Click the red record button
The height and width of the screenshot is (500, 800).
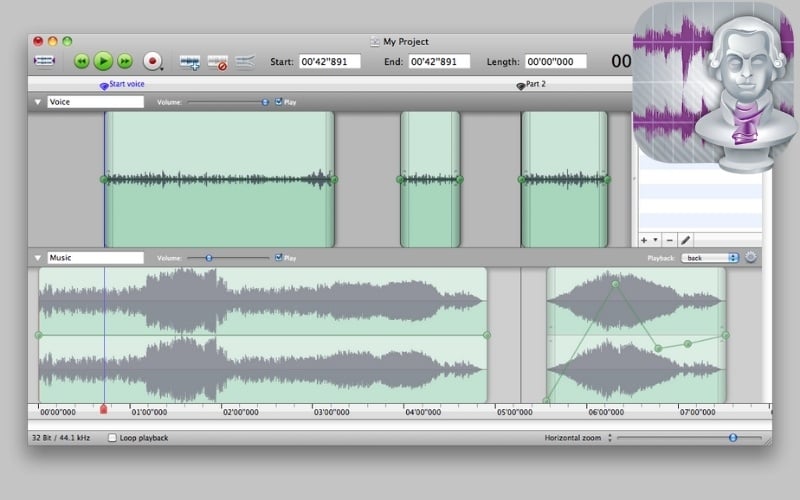tap(152, 61)
